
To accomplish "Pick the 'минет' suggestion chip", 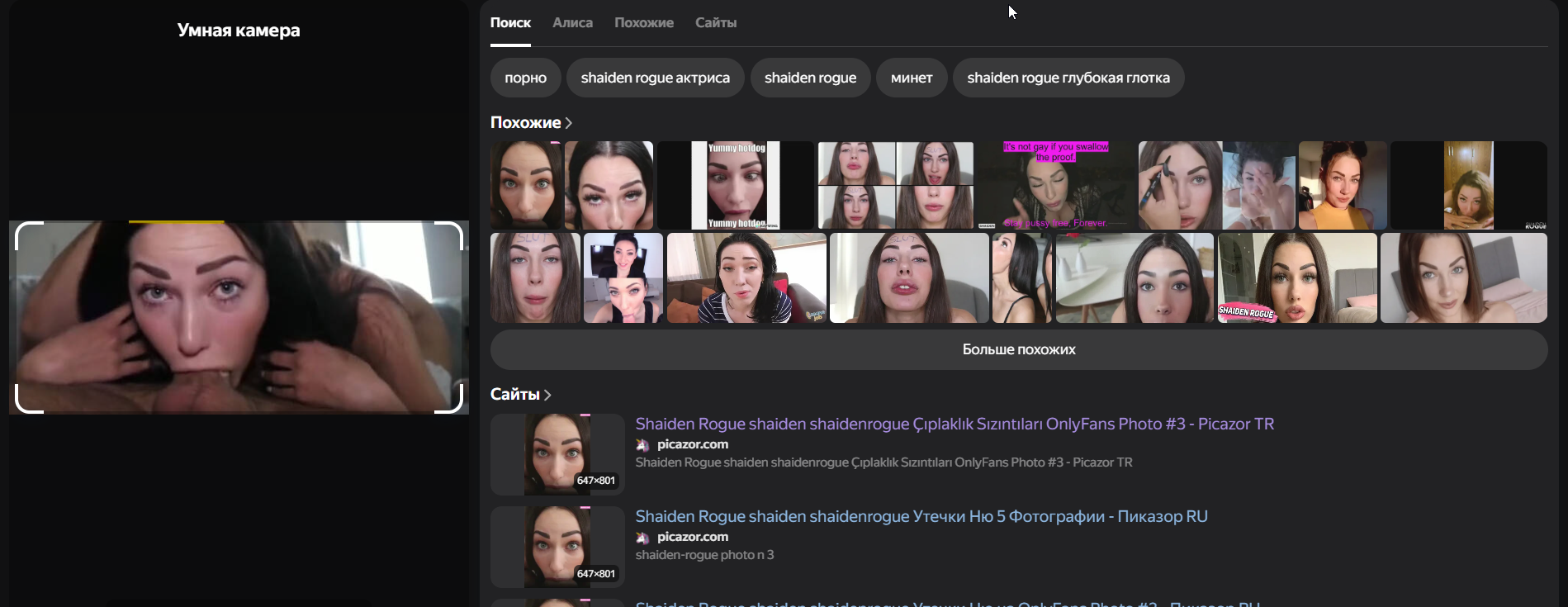I will tap(912, 78).
